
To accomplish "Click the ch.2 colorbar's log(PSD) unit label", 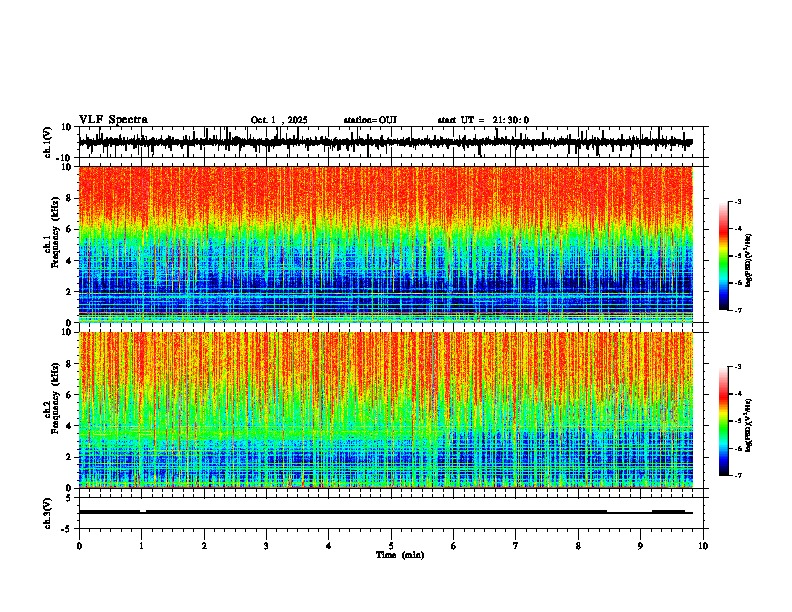I will pyautogui.click(x=748, y=426).
